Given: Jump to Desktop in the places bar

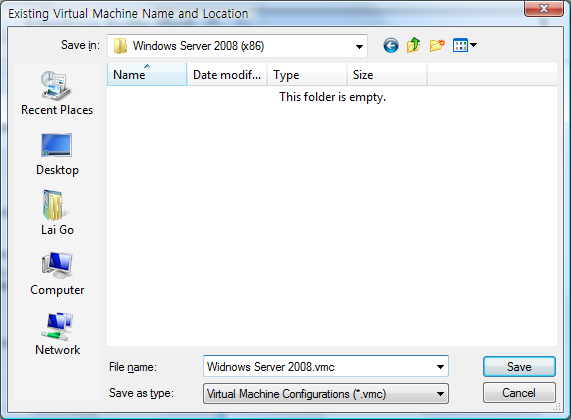Looking at the screenshot, I should click(x=57, y=154).
